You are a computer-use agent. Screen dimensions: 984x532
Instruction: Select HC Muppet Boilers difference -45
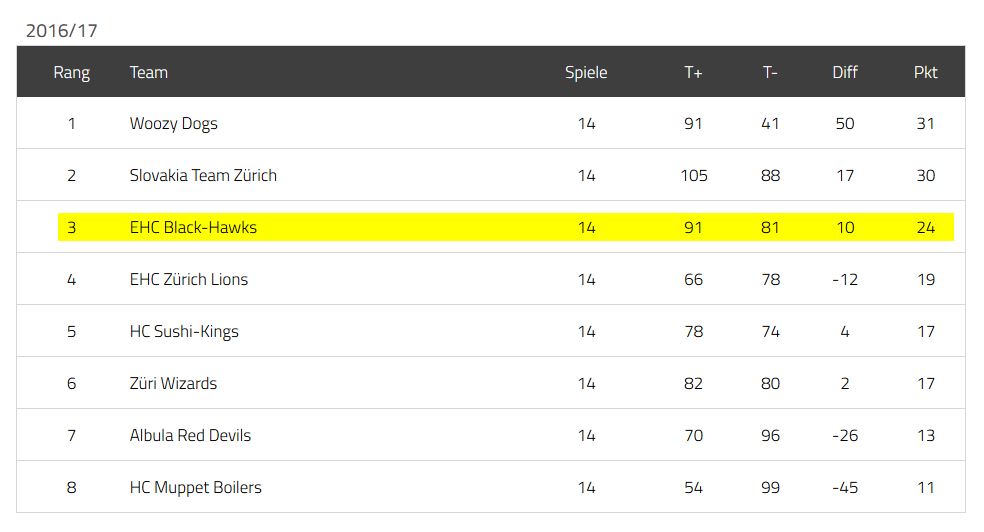coord(845,488)
